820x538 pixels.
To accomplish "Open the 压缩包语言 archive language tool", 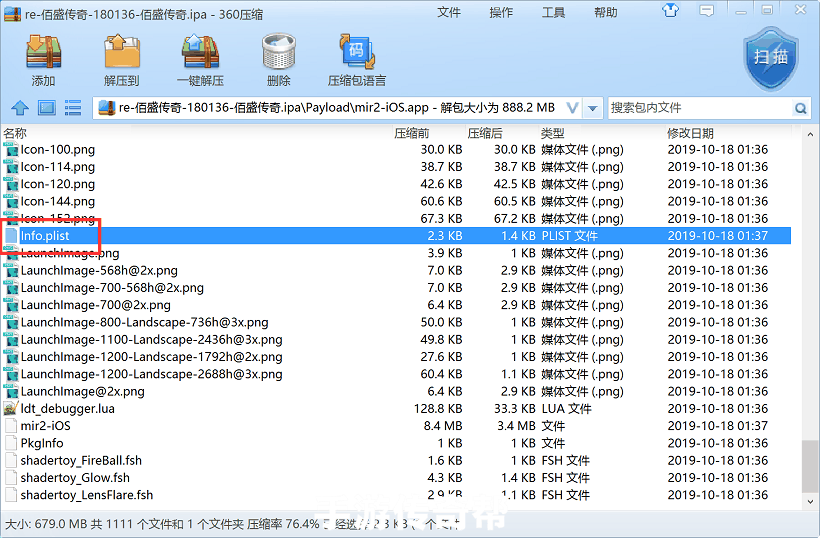I will pyautogui.click(x=357, y=59).
